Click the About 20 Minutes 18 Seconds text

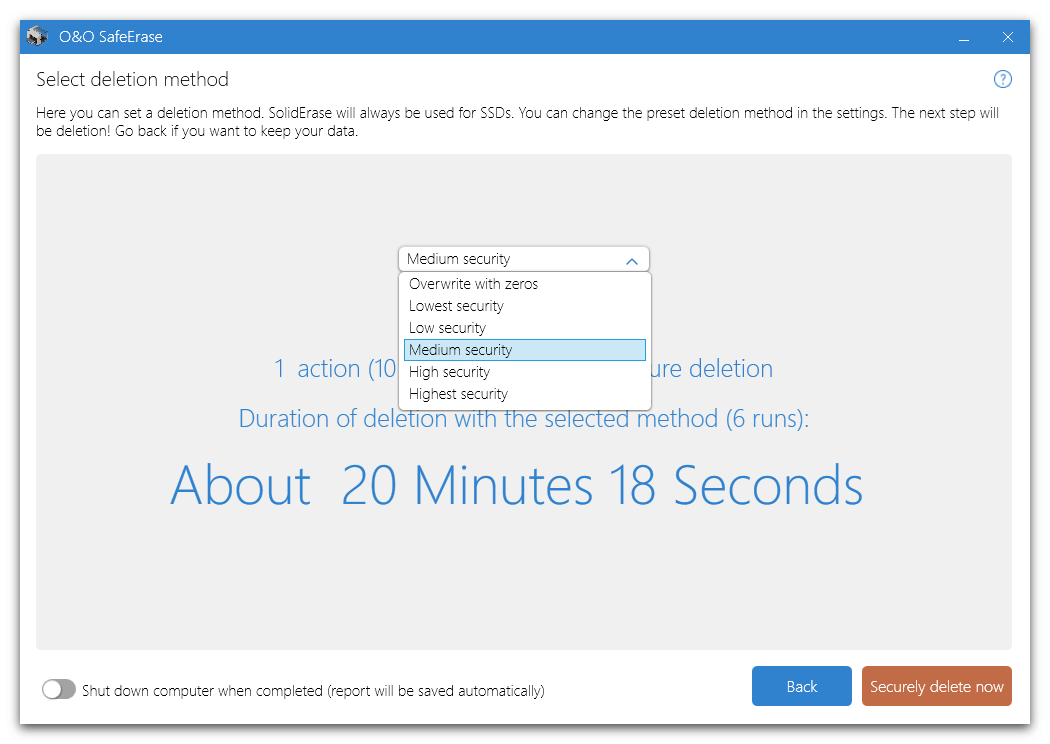[x=516, y=486]
